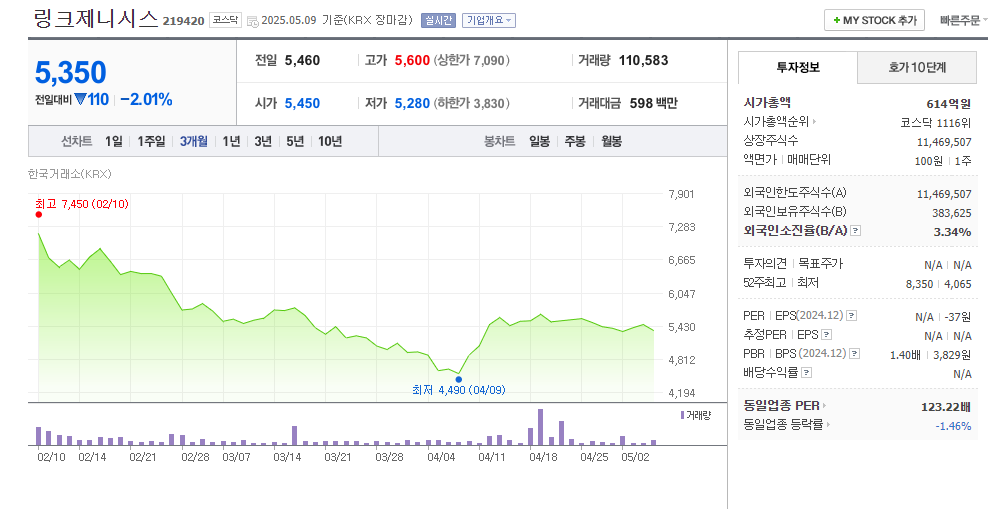Click the help icon next to 배당수익률
Image resolution: width=995 pixels, height=509 pixels.
point(806,373)
